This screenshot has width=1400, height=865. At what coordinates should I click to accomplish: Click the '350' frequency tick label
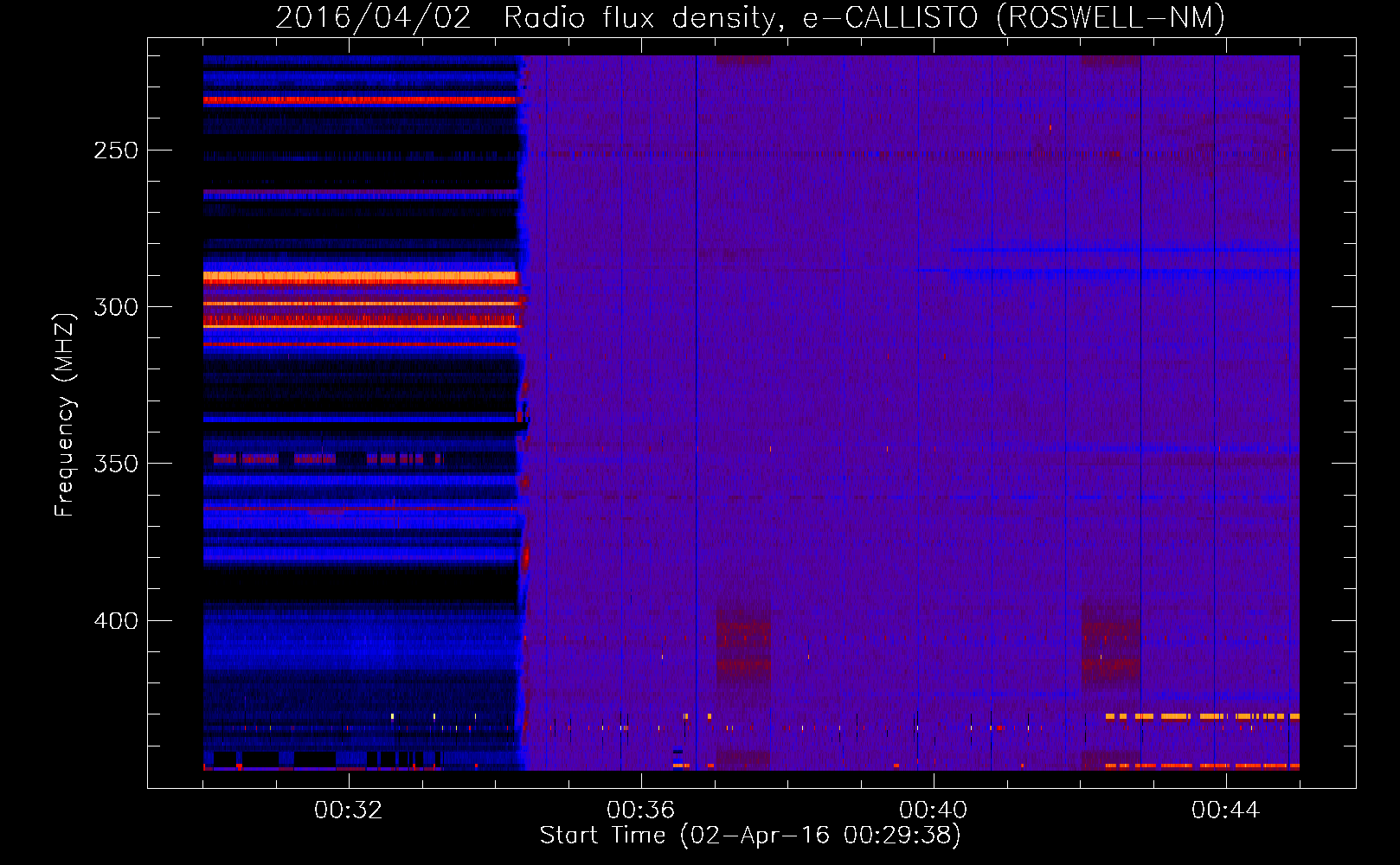click(116, 464)
